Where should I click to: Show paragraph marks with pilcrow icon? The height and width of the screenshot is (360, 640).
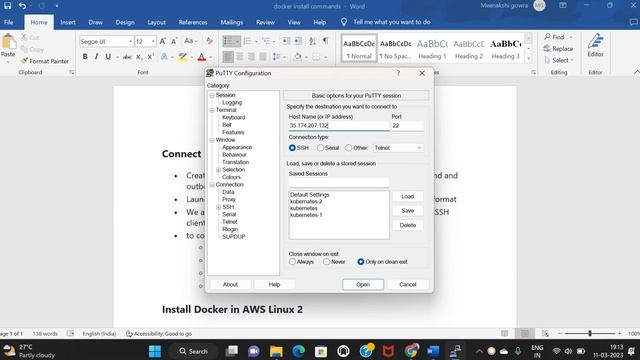[x=325, y=41]
